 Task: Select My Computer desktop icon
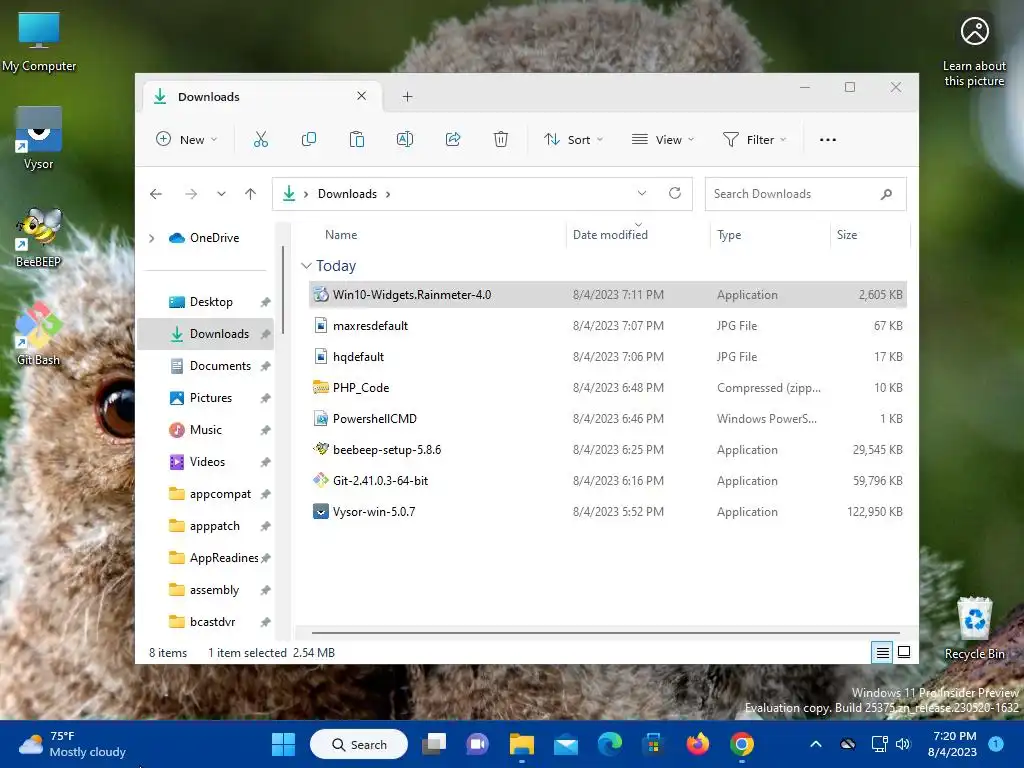(x=39, y=40)
